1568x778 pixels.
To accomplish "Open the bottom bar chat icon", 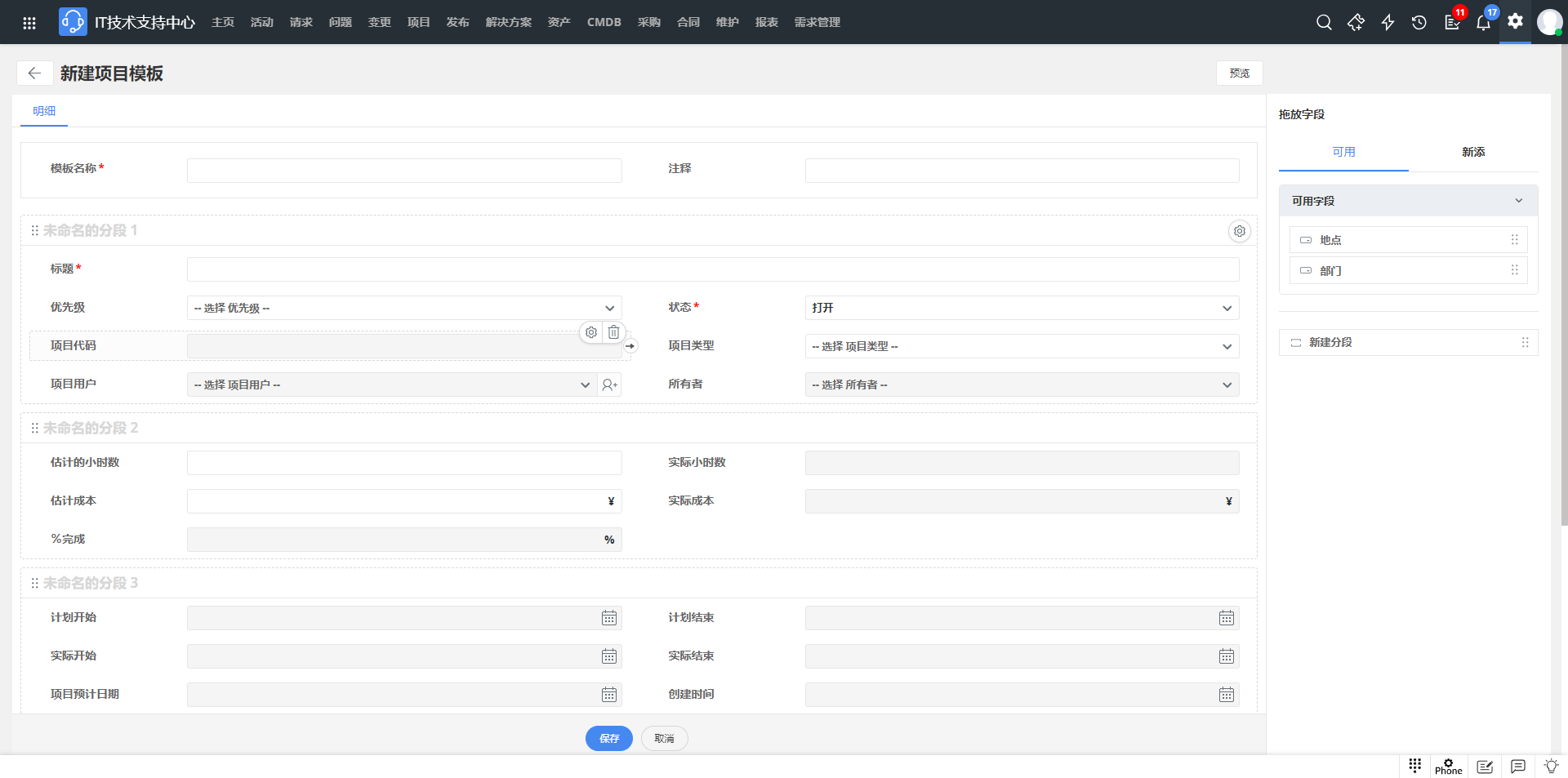I will (x=1518, y=767).
